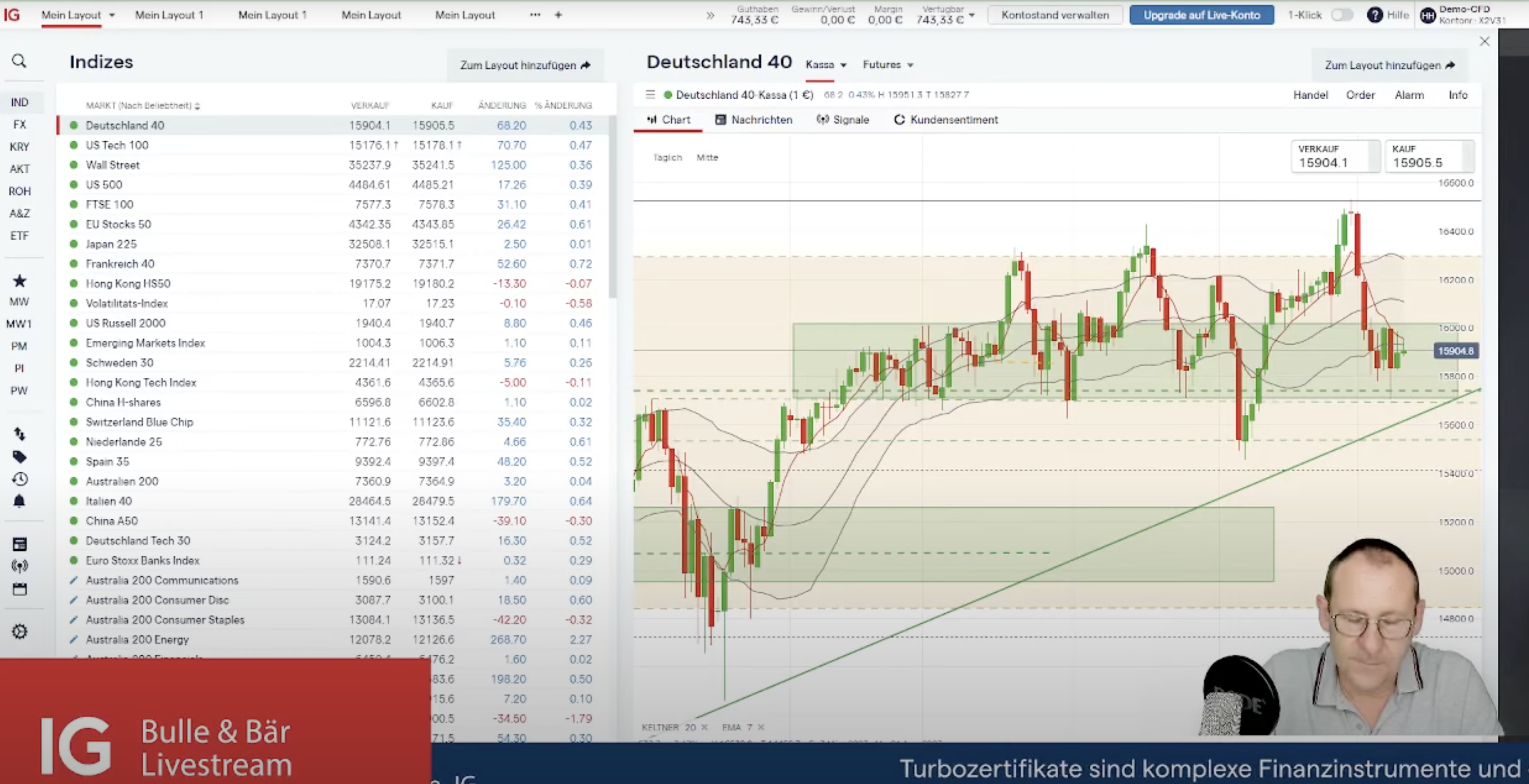The image size is (1529, 784).
Task: Select the US Tech 100 row
Action: point(333,145)
